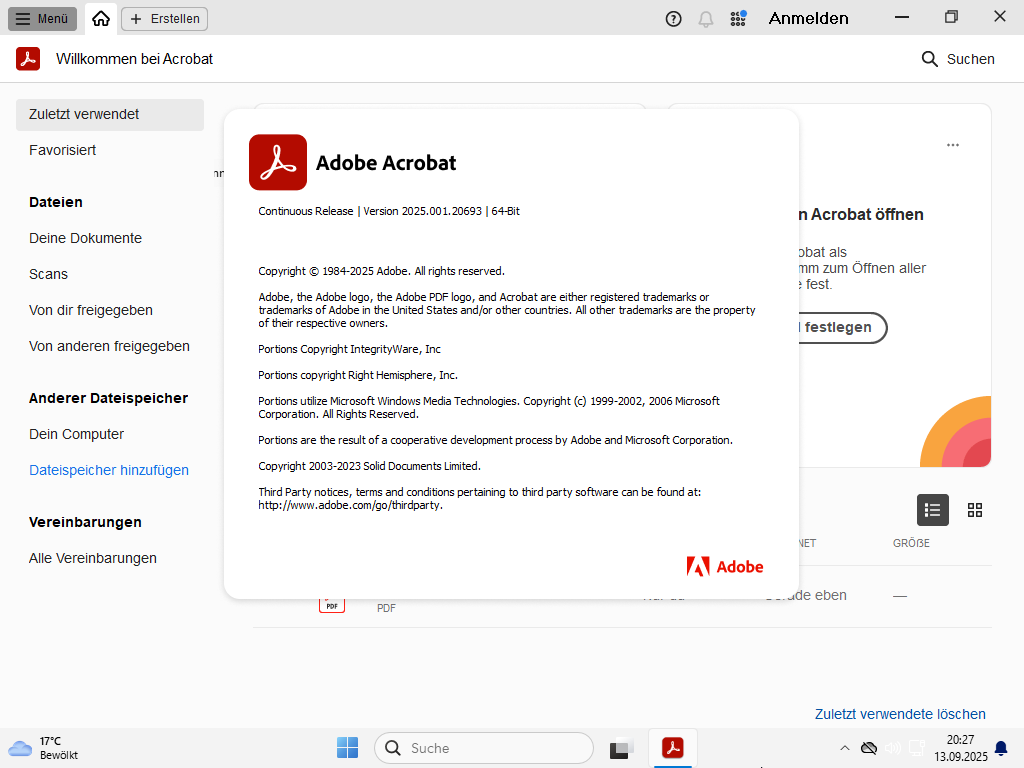Click 'Gerade eben' cell in recent row
This screenshot has width=1024, height=768.
click(806, 596)
